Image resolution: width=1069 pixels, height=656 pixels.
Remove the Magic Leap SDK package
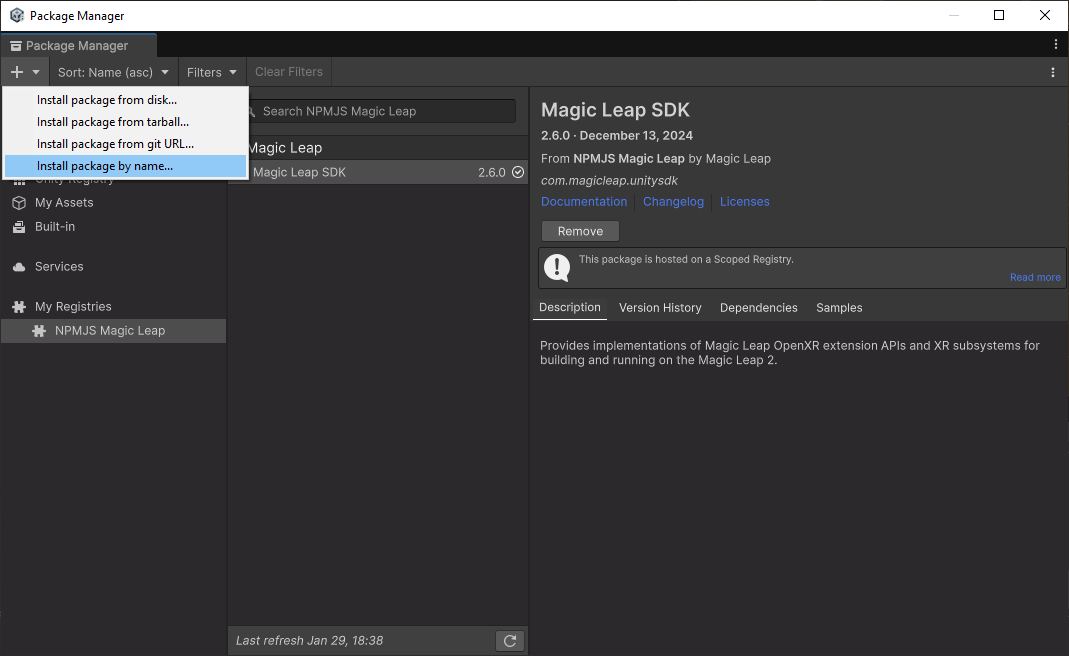coord(580,230)
